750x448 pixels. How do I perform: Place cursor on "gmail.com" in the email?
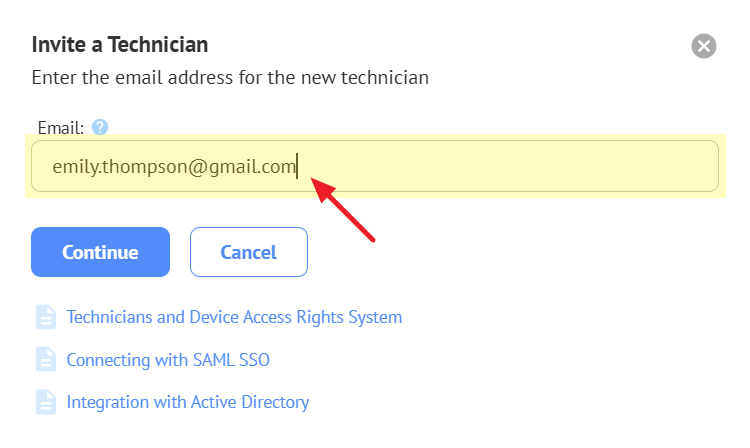pyautogui.click(x=262, y=167)
